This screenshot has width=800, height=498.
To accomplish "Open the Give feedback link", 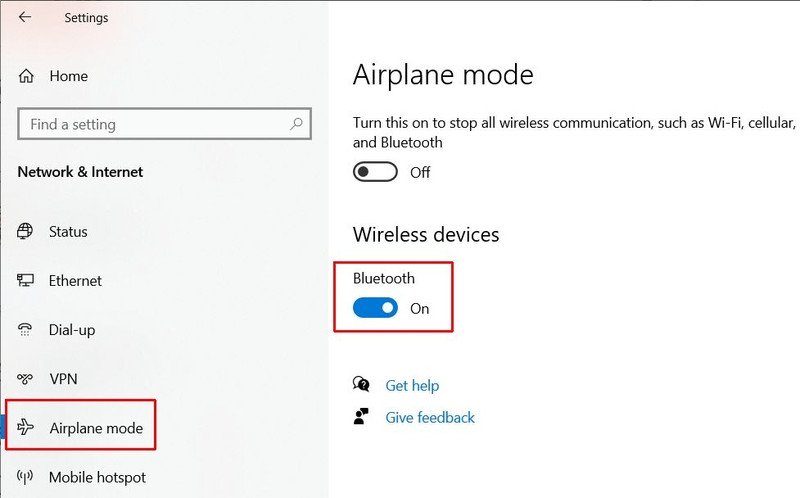I will [x=430, y=417].
